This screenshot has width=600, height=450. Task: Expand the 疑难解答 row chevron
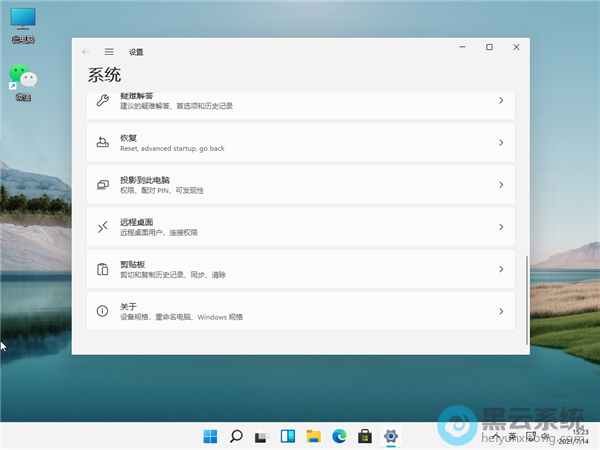coord(500,101)
